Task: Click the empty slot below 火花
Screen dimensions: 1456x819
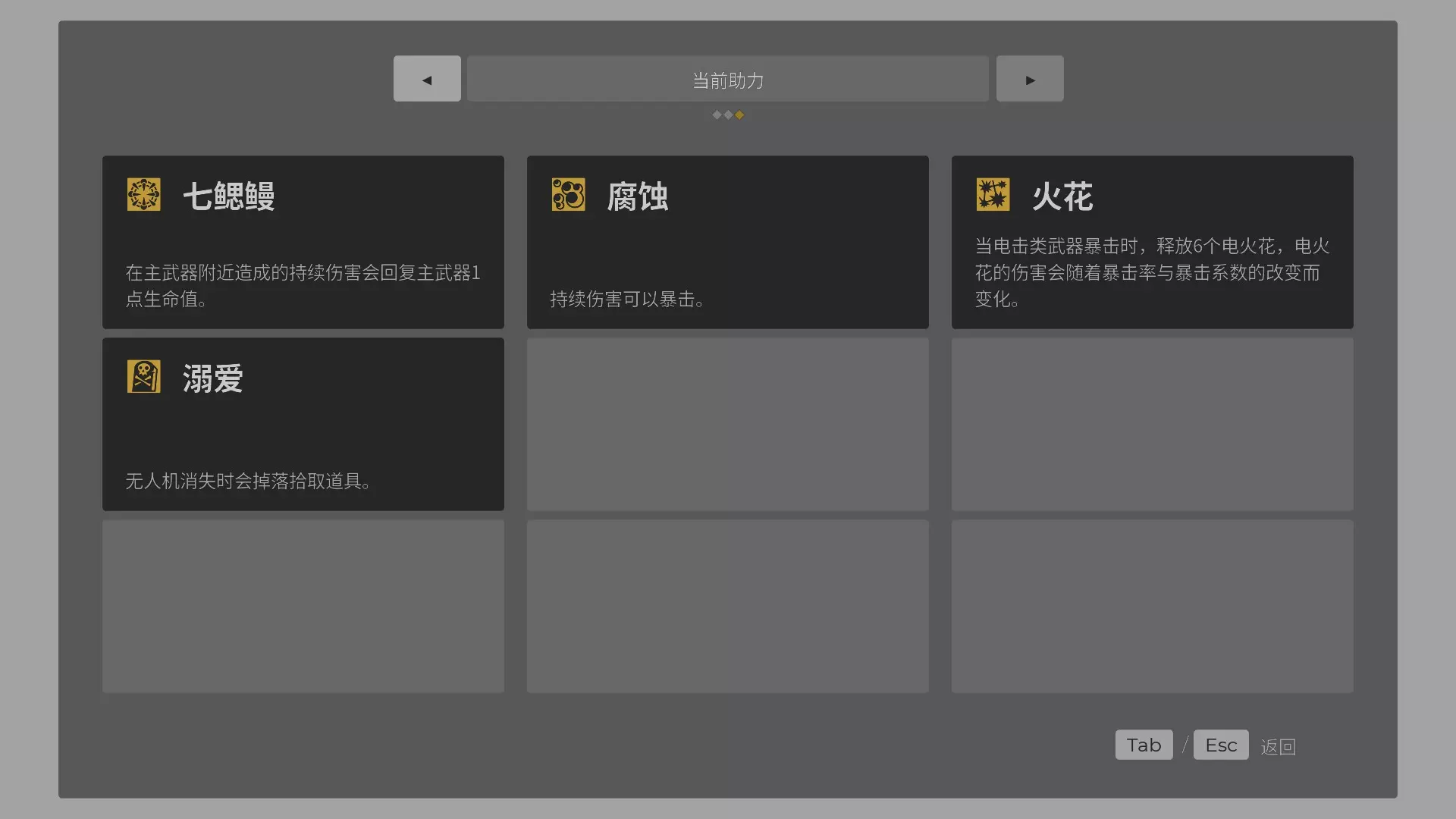Action: pos(1152,424)
